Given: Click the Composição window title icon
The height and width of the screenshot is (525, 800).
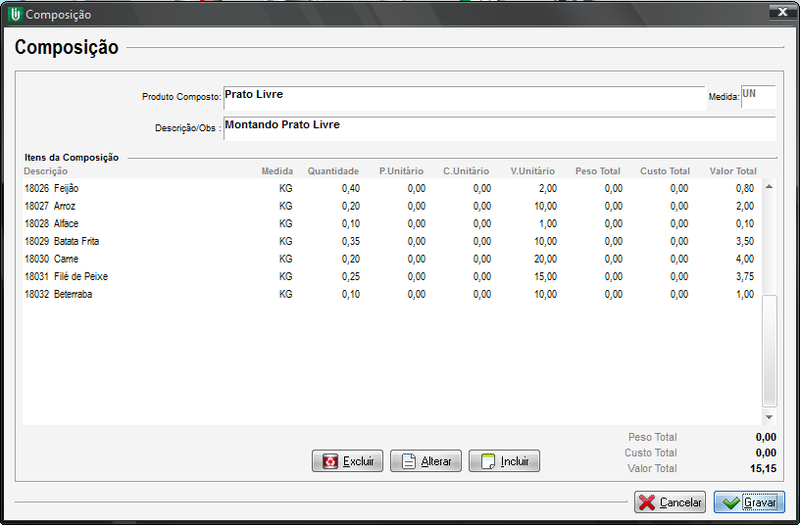Looking at the screenshot, I should tap(15, 14).
